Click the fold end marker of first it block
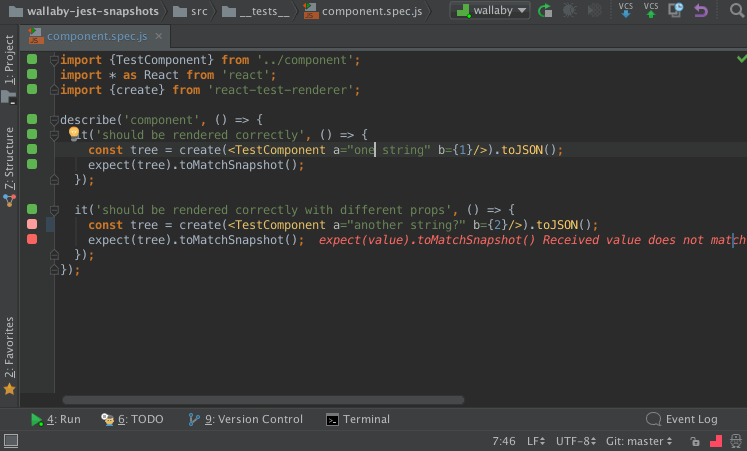This screenshot has height=451, width=747. 54,180
